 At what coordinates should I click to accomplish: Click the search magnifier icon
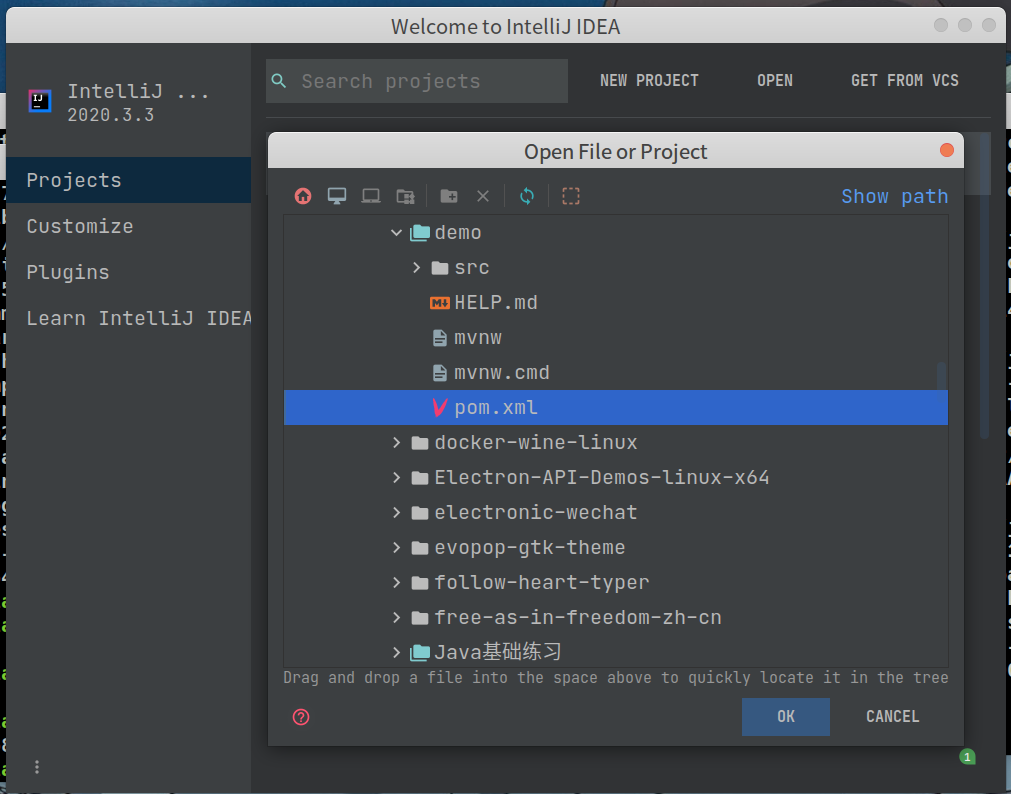tap(279, 81)
